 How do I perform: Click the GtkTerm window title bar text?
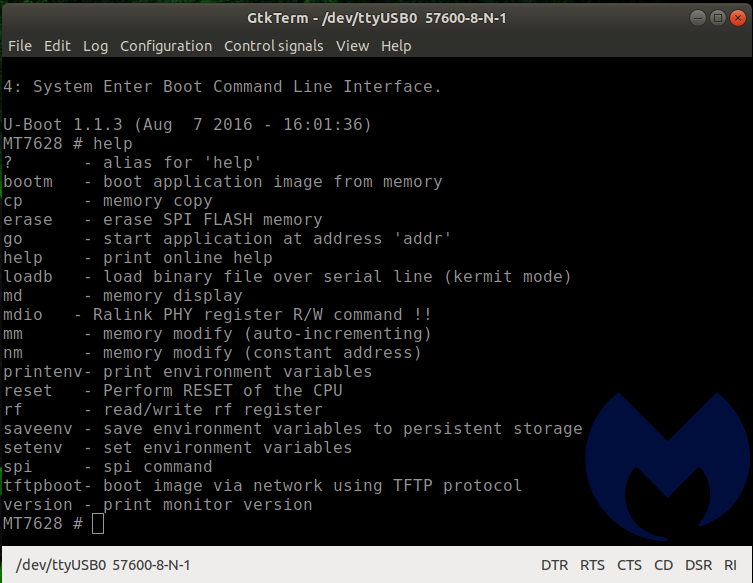click(376, 18)
